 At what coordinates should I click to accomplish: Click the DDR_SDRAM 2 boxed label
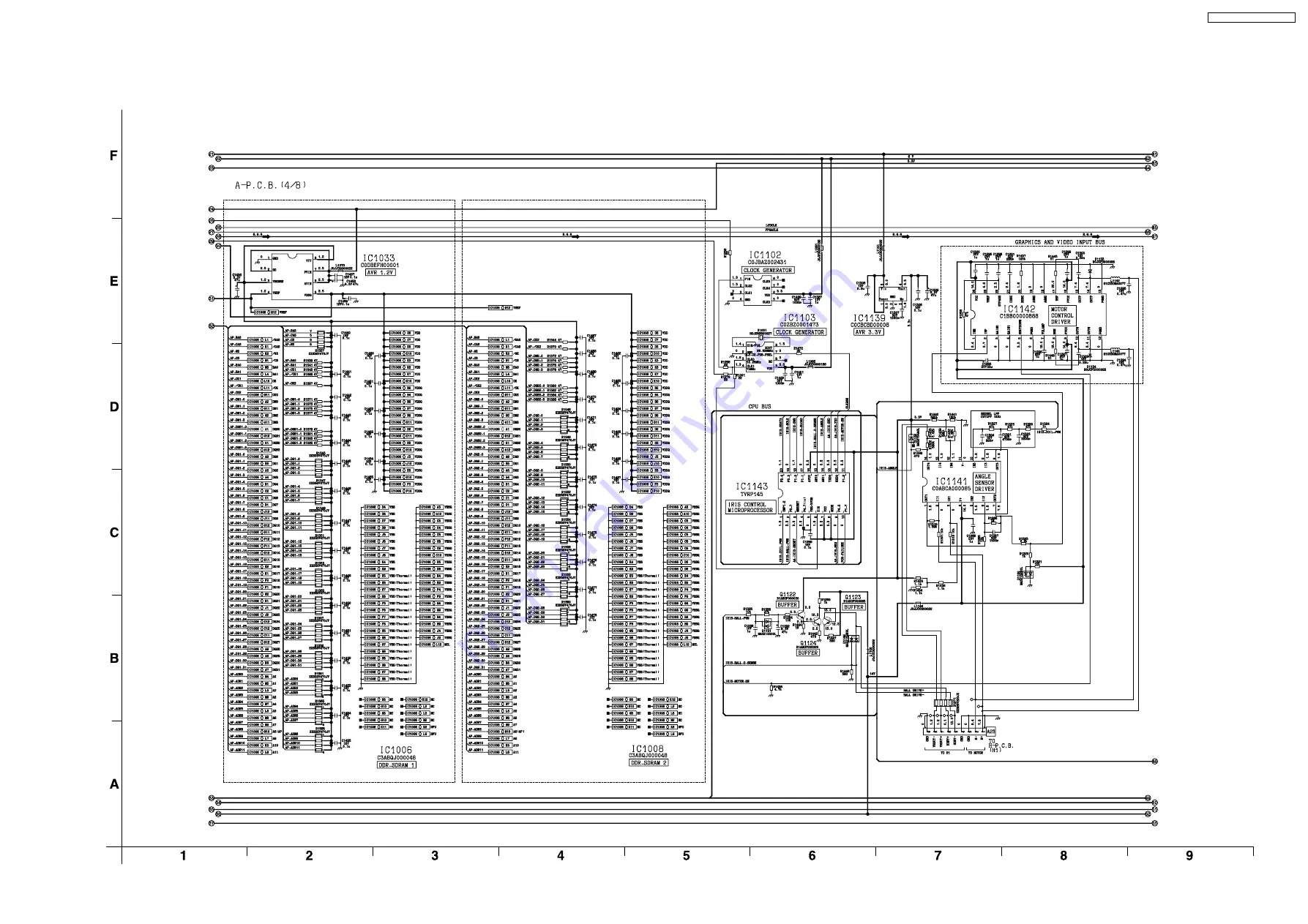[649, 762]
